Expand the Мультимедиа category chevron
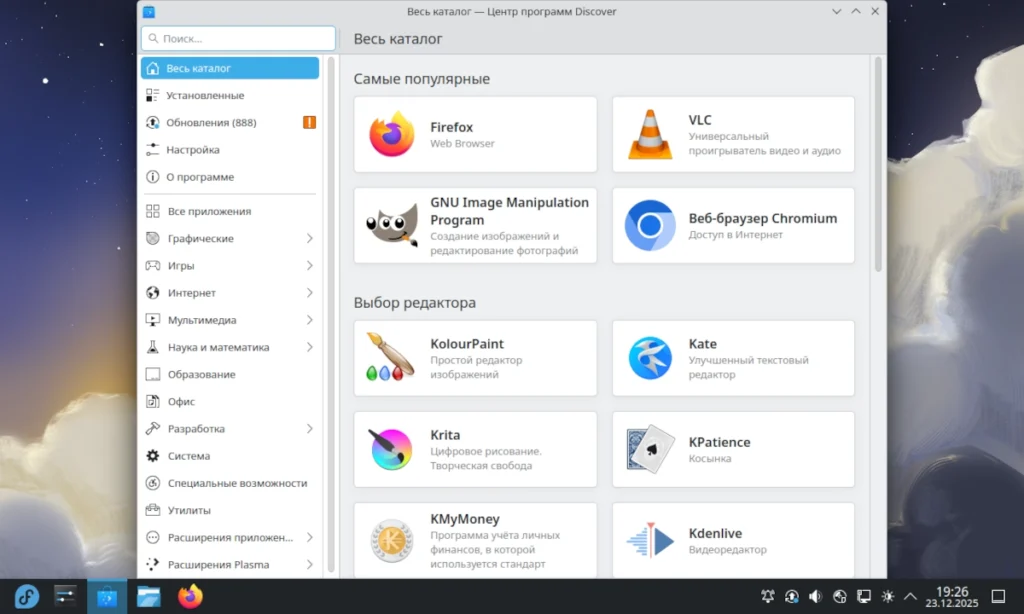The height and width of the screenshot is (614, 1024). (310, 320)
